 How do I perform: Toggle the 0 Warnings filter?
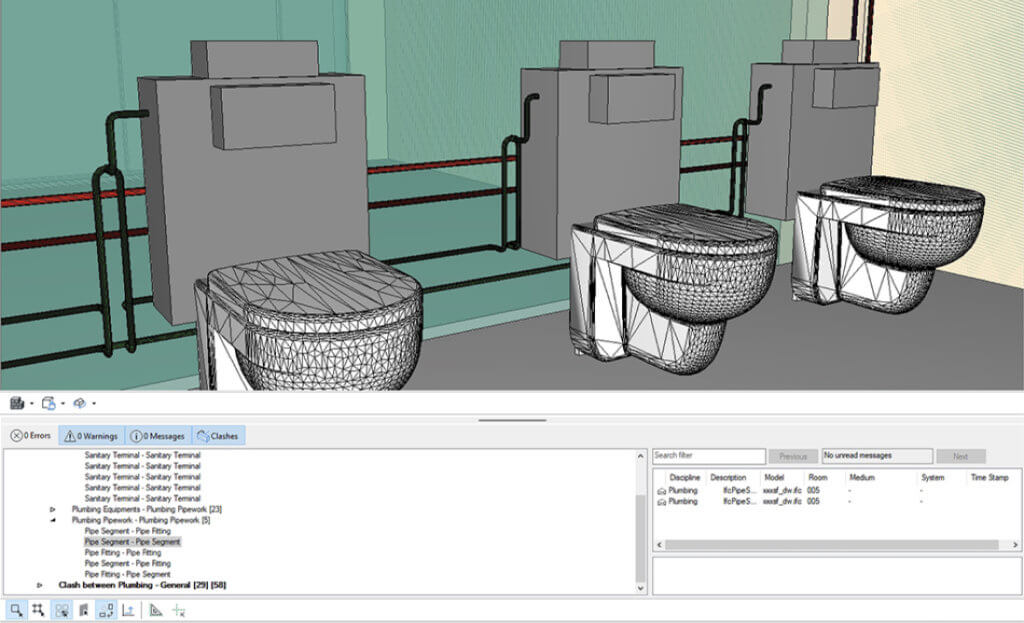[90, 436]
